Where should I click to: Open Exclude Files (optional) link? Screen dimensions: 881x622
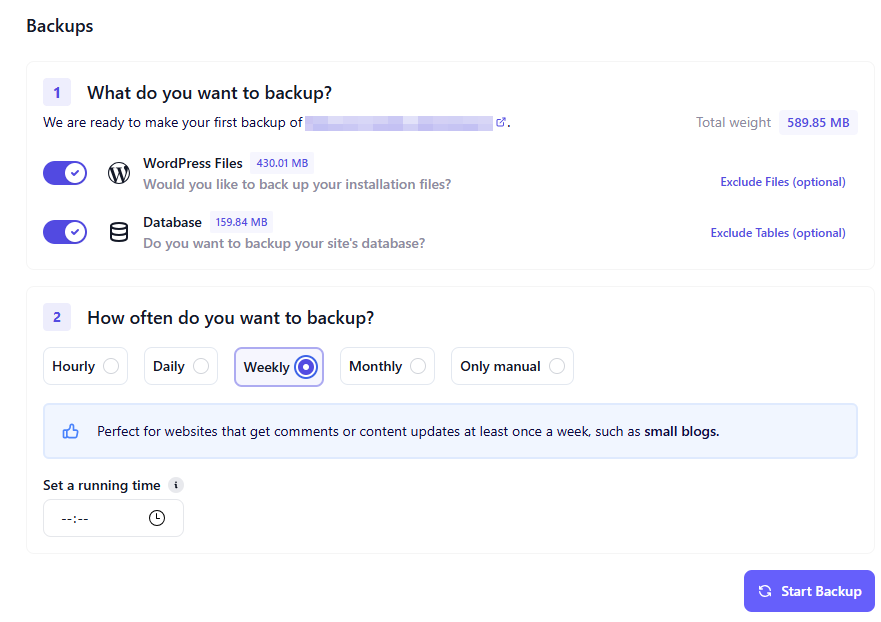[x=783, y=182]
